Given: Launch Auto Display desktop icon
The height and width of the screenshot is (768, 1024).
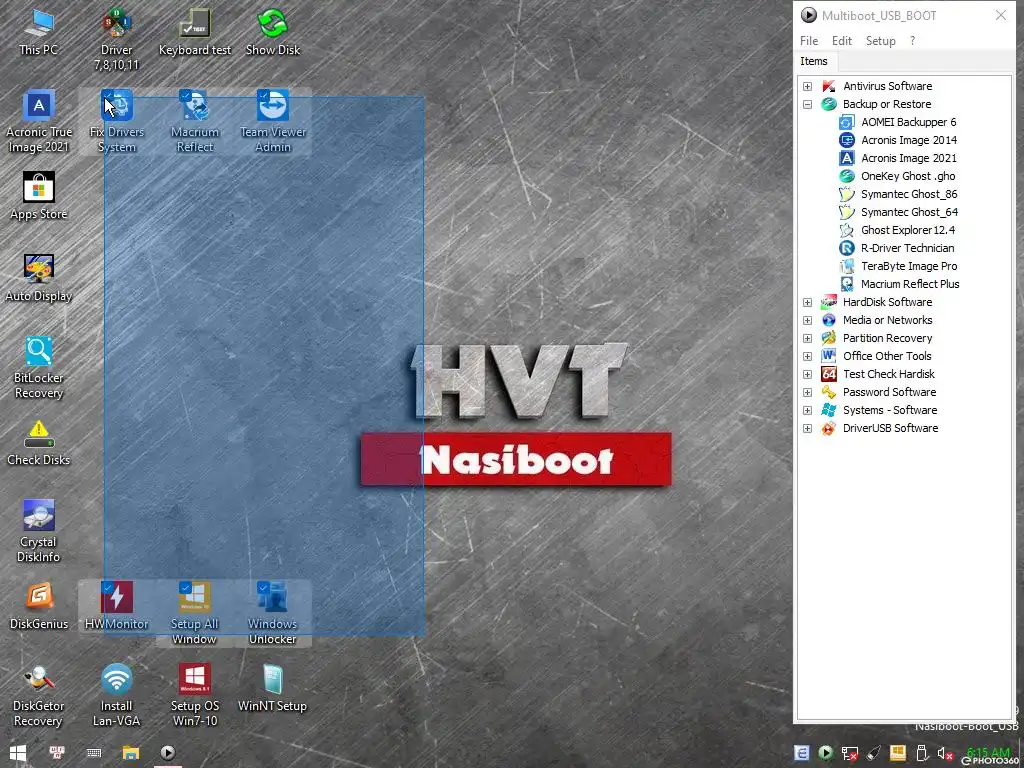Looking at the screenshot, I should (39, 278).
